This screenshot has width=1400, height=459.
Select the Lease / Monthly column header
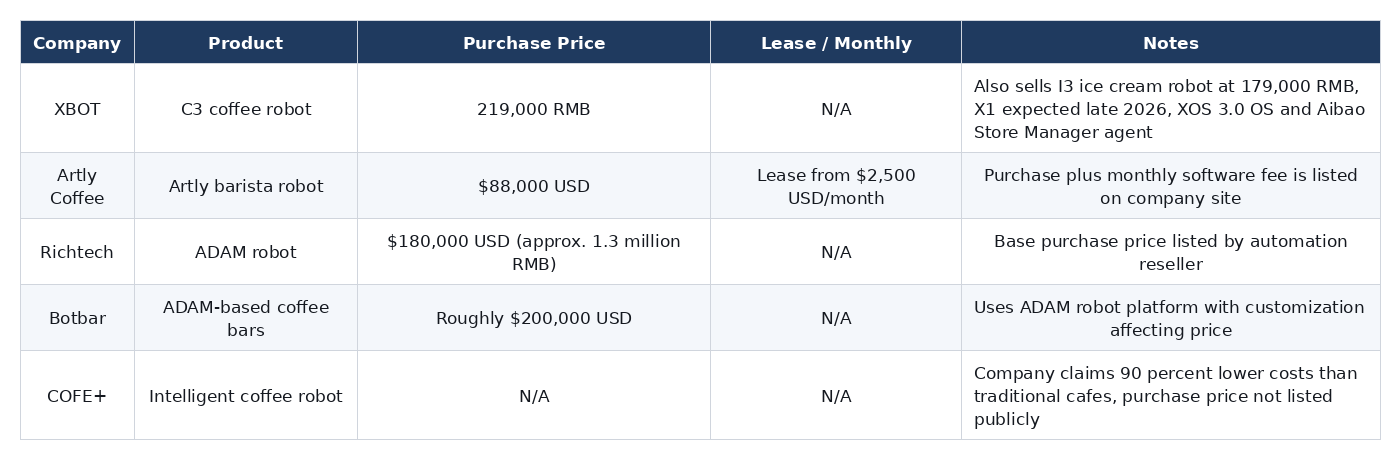836,43
